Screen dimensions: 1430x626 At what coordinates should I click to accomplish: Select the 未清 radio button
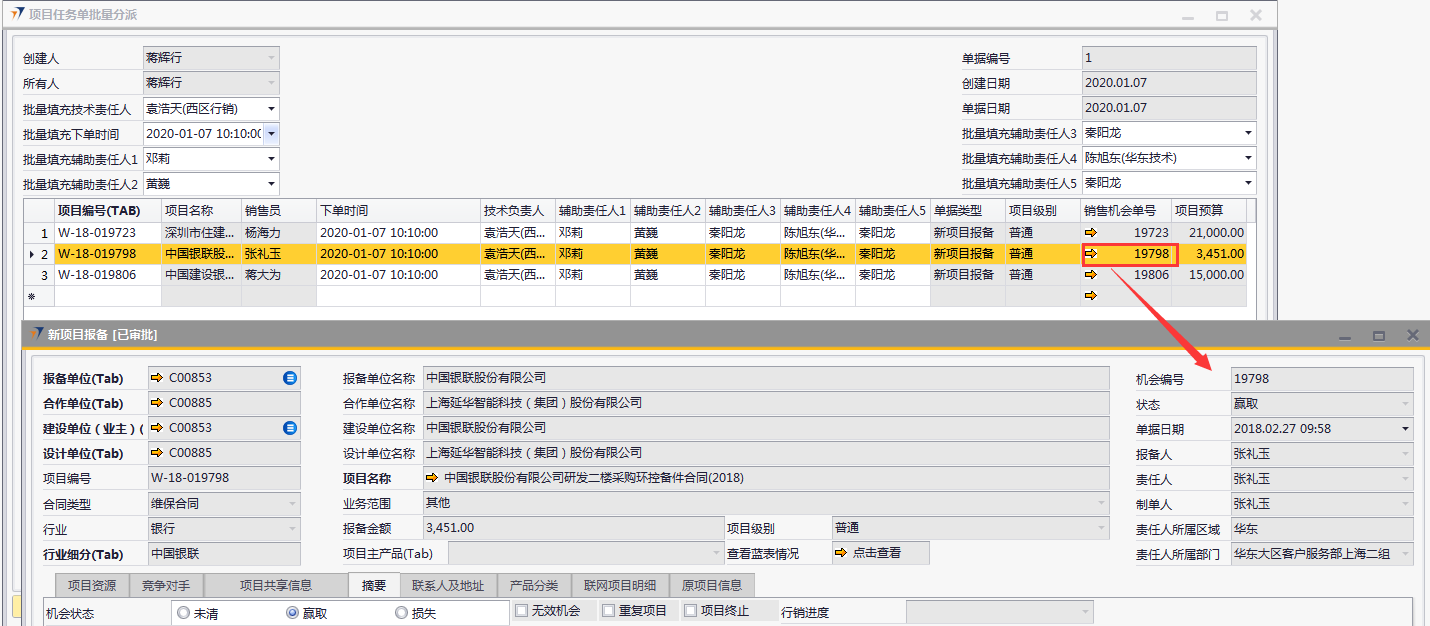183,612
